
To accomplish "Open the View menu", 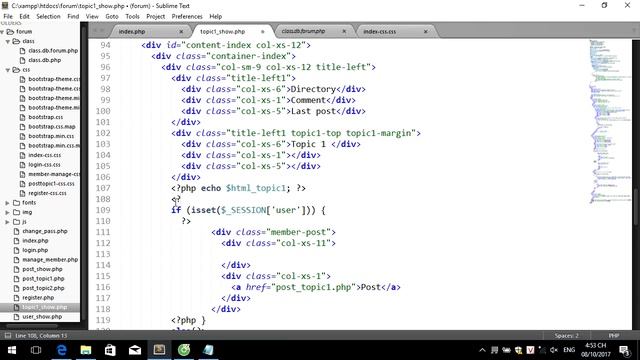I will click(x=92, y=16).
